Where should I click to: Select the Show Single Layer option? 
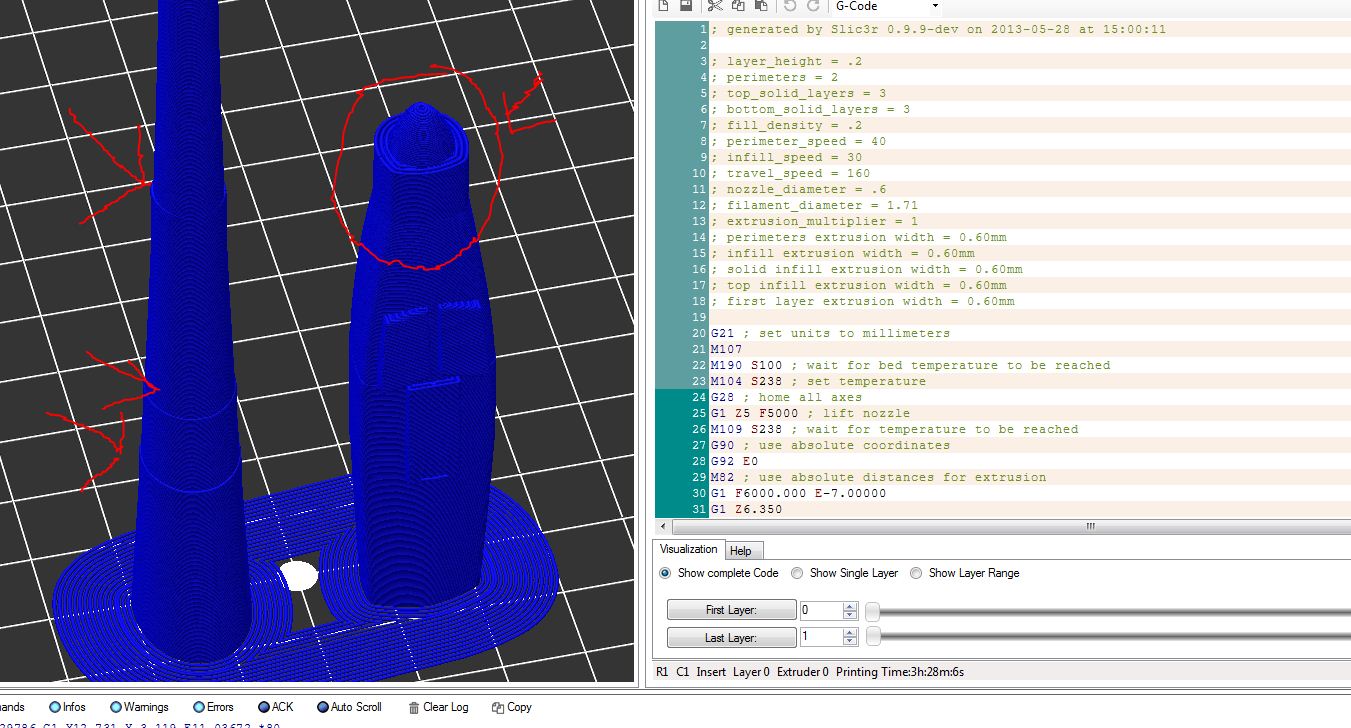[797, 573]
